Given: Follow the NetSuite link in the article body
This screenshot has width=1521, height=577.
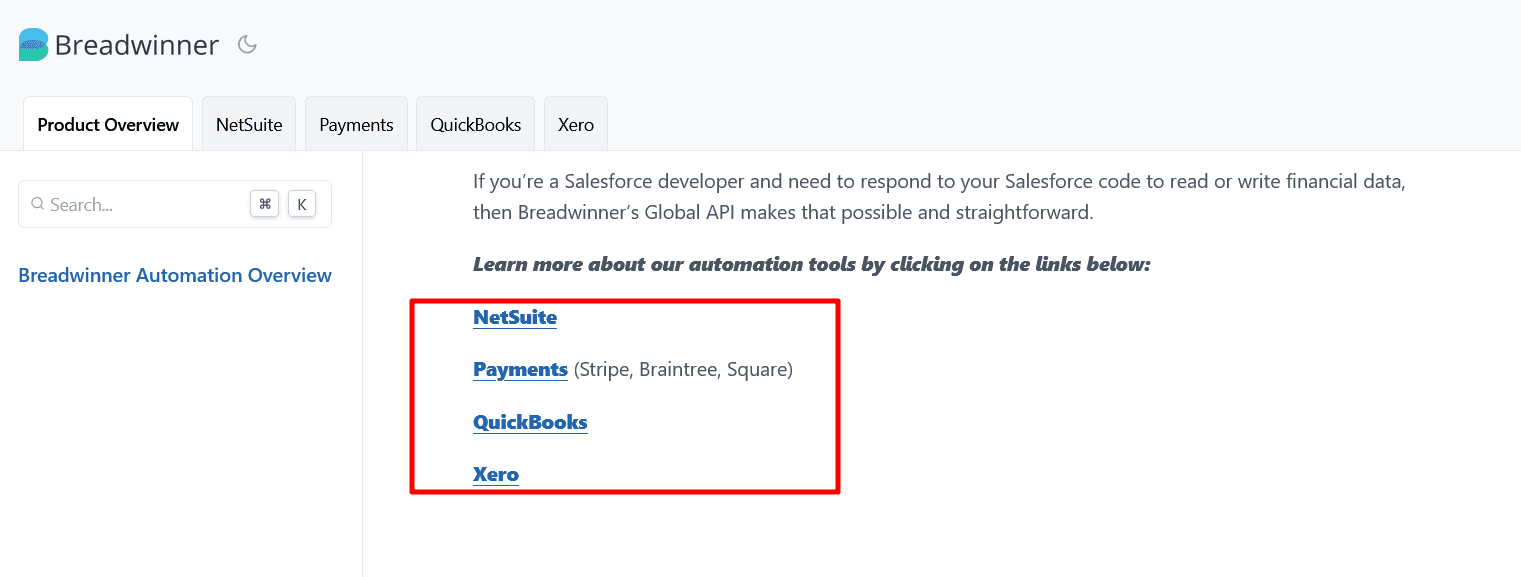Looking at the screenshot, I should click(515, 317).
